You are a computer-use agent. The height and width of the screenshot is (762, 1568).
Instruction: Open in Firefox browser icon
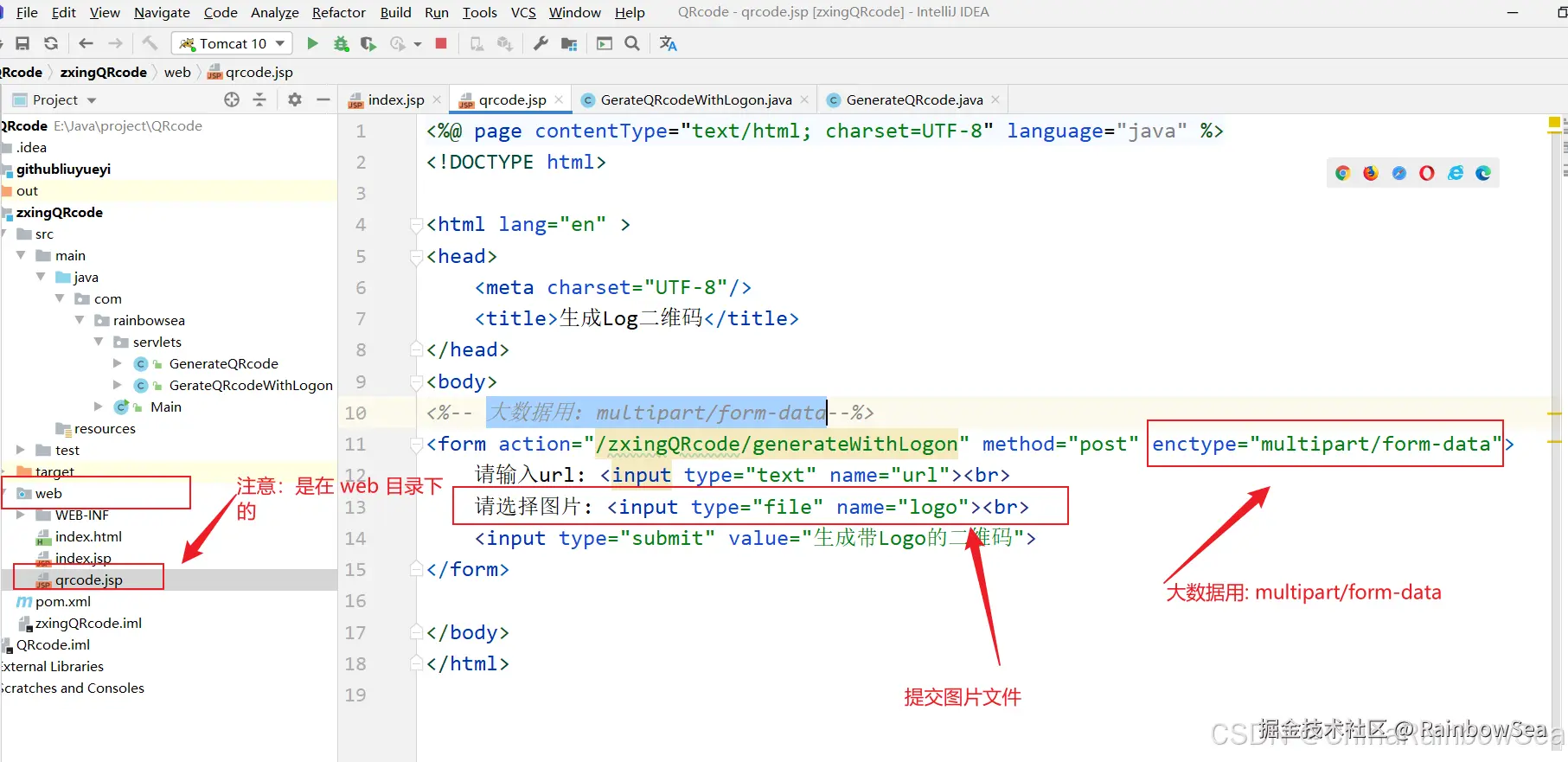pos(1371,173)
